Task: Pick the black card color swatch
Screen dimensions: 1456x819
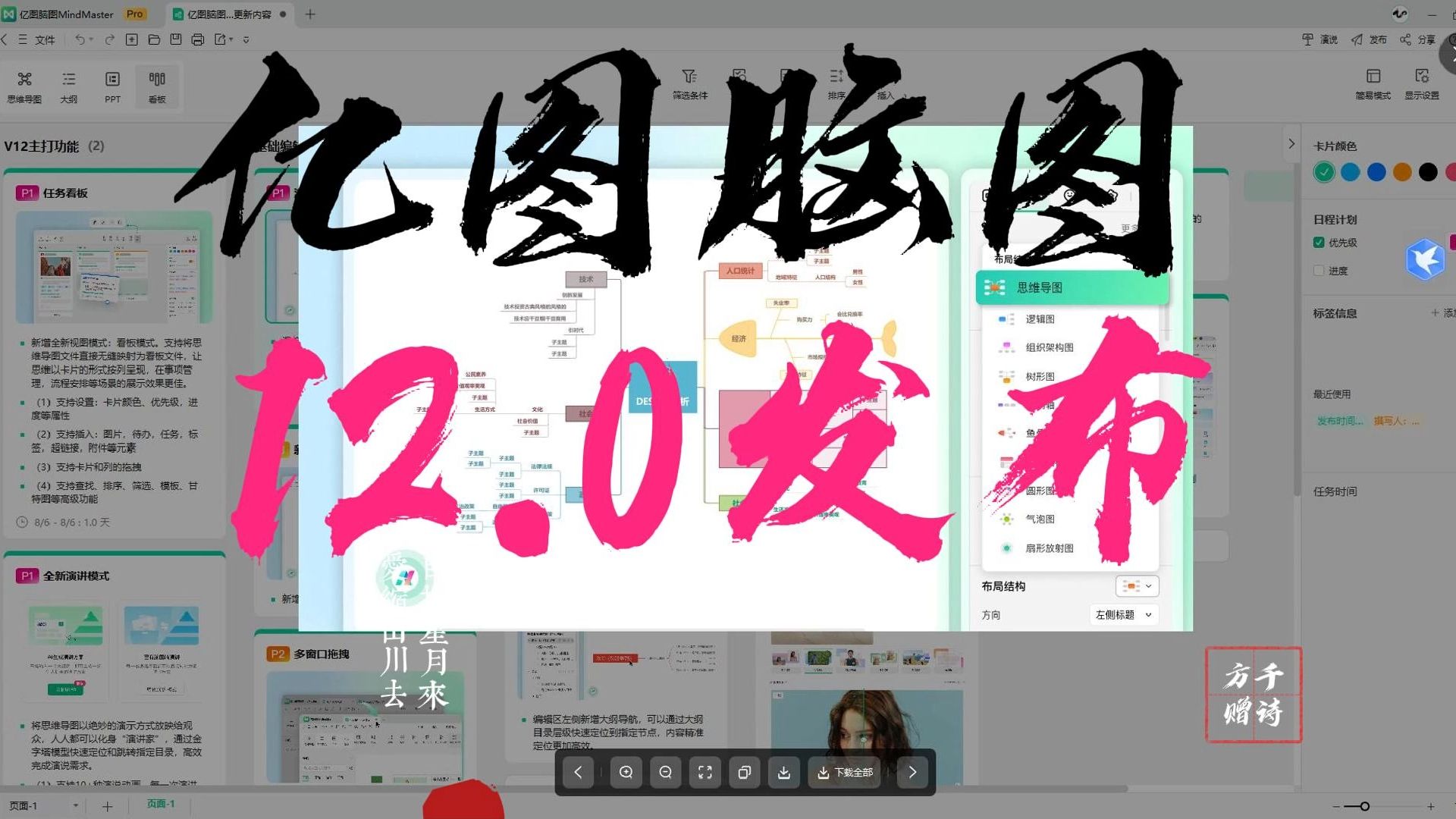Action: (x=1428, y=172)
